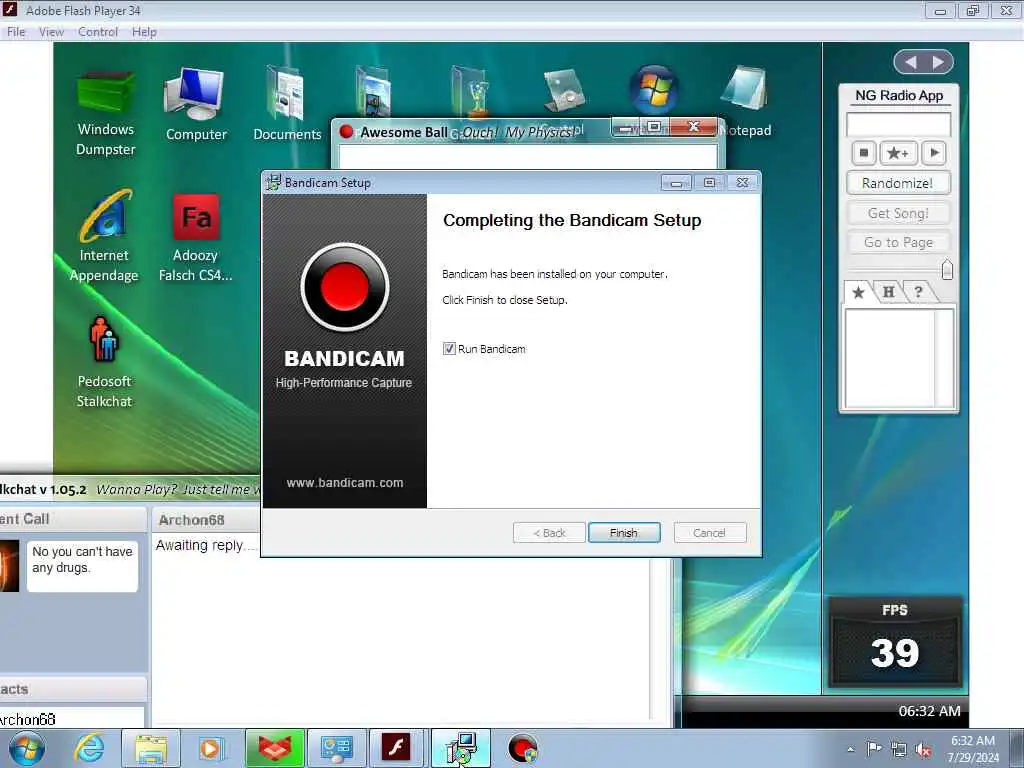Click the left arrow above NG Radio App

pyautogui.click(x=910, y=62)
